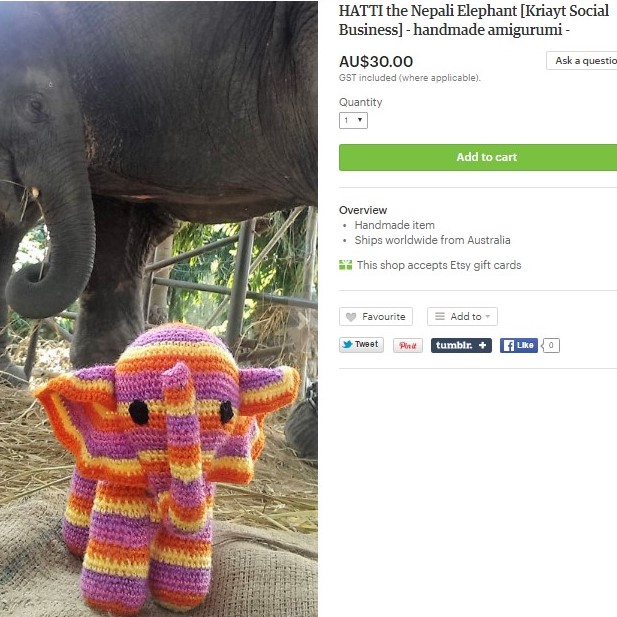The width and height of the screenshot is (617, 617).
Task: Click the Overview heading
Action: 363,210
